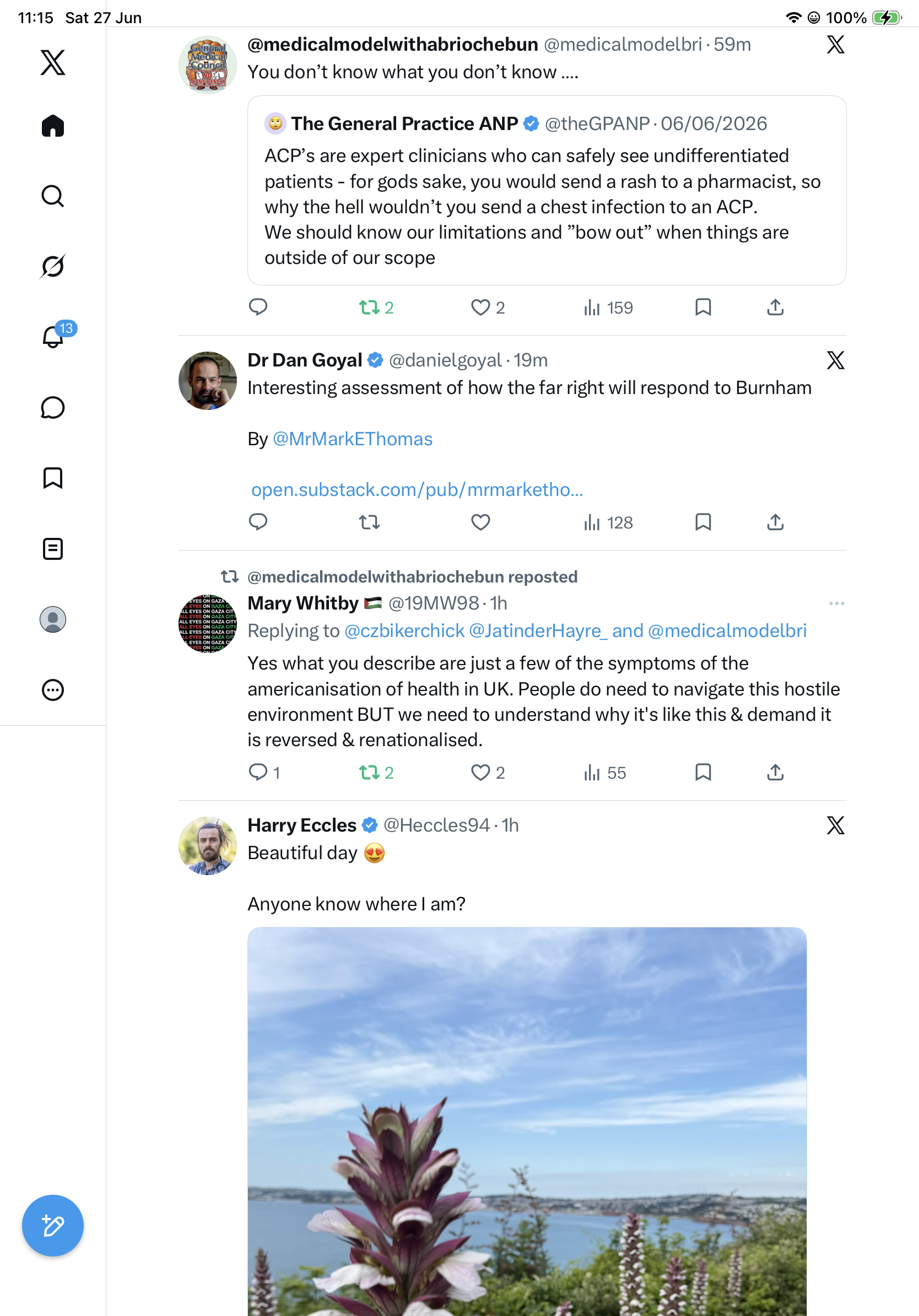919x1316 pixels.
Task: Open Bookmarks from the sidebar
Action: (x=53, y=478)
